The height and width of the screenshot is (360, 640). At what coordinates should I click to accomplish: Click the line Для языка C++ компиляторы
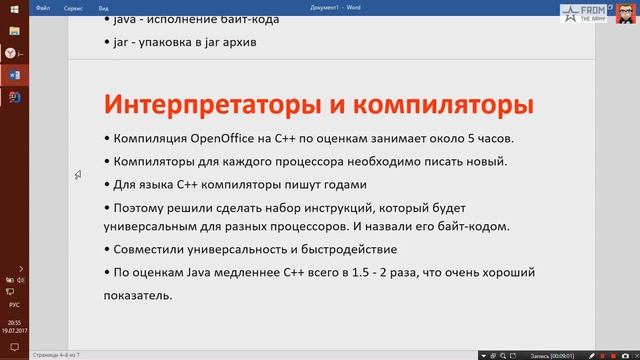(235, 184)
